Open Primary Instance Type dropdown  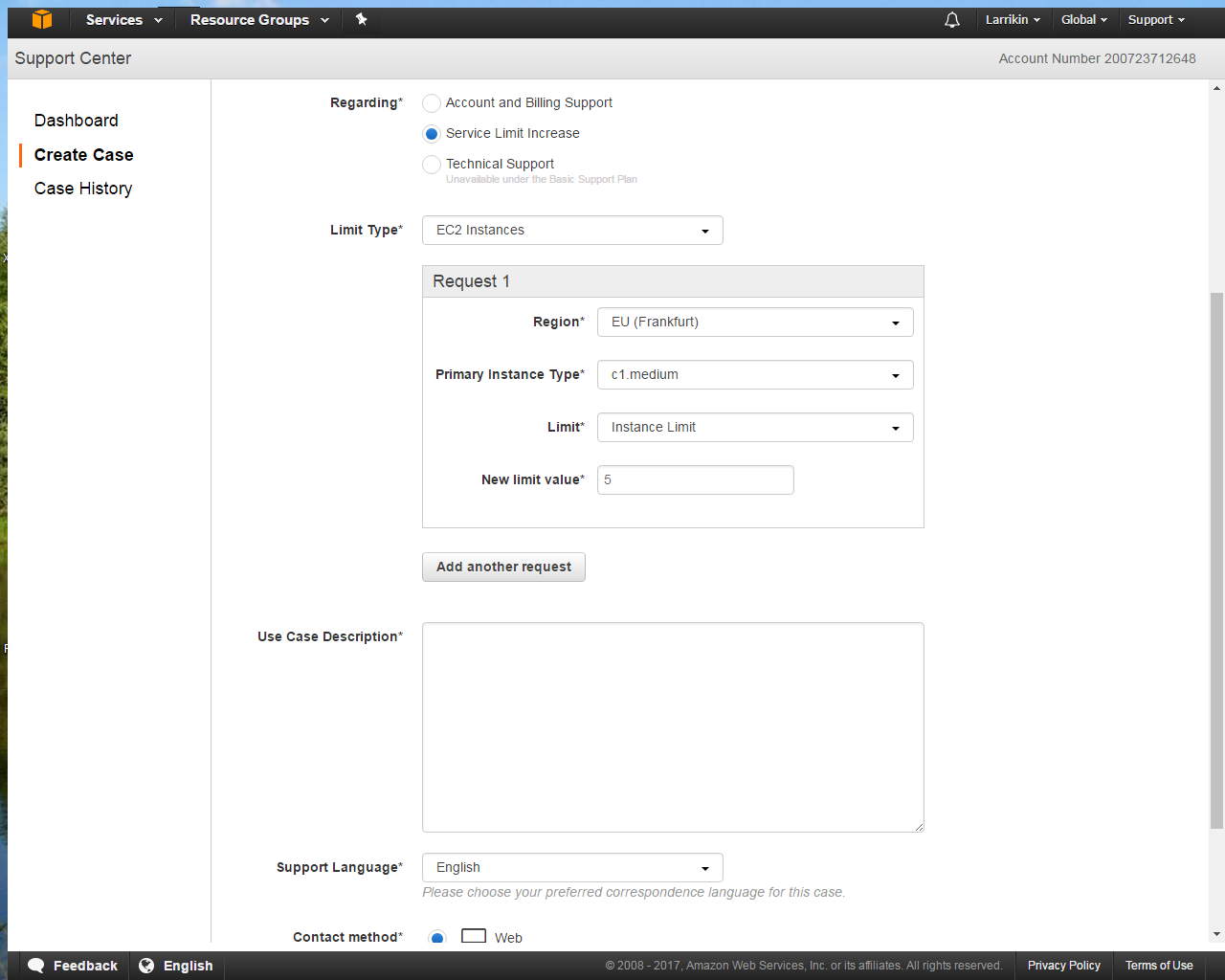click(x=755, y=375)
